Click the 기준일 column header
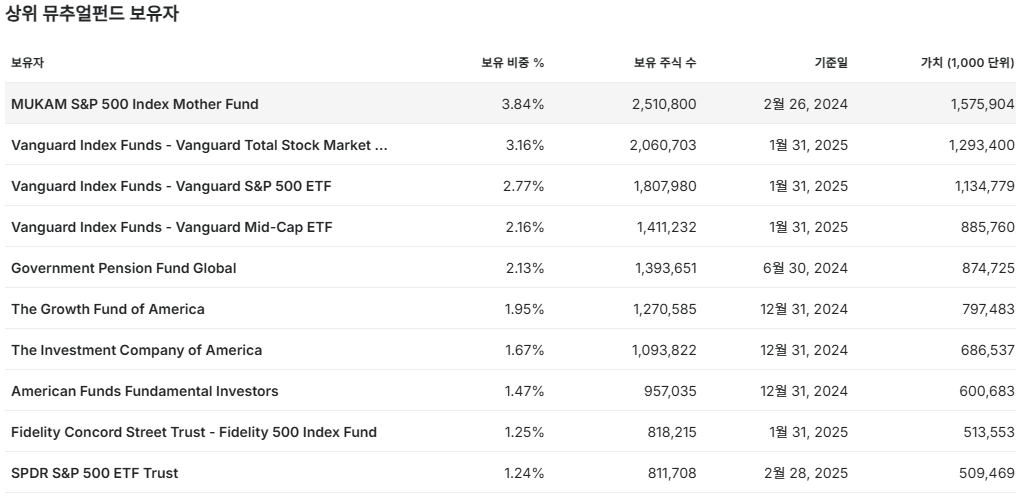The width and height of the screenshot is (1021, 497). point(832,63)
